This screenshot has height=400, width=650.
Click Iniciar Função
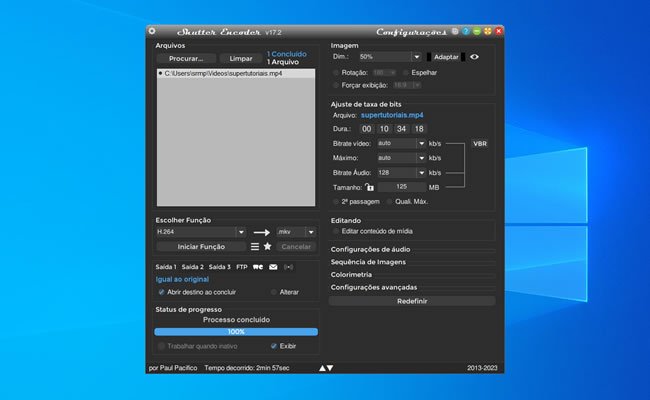[x=201, y=247]
